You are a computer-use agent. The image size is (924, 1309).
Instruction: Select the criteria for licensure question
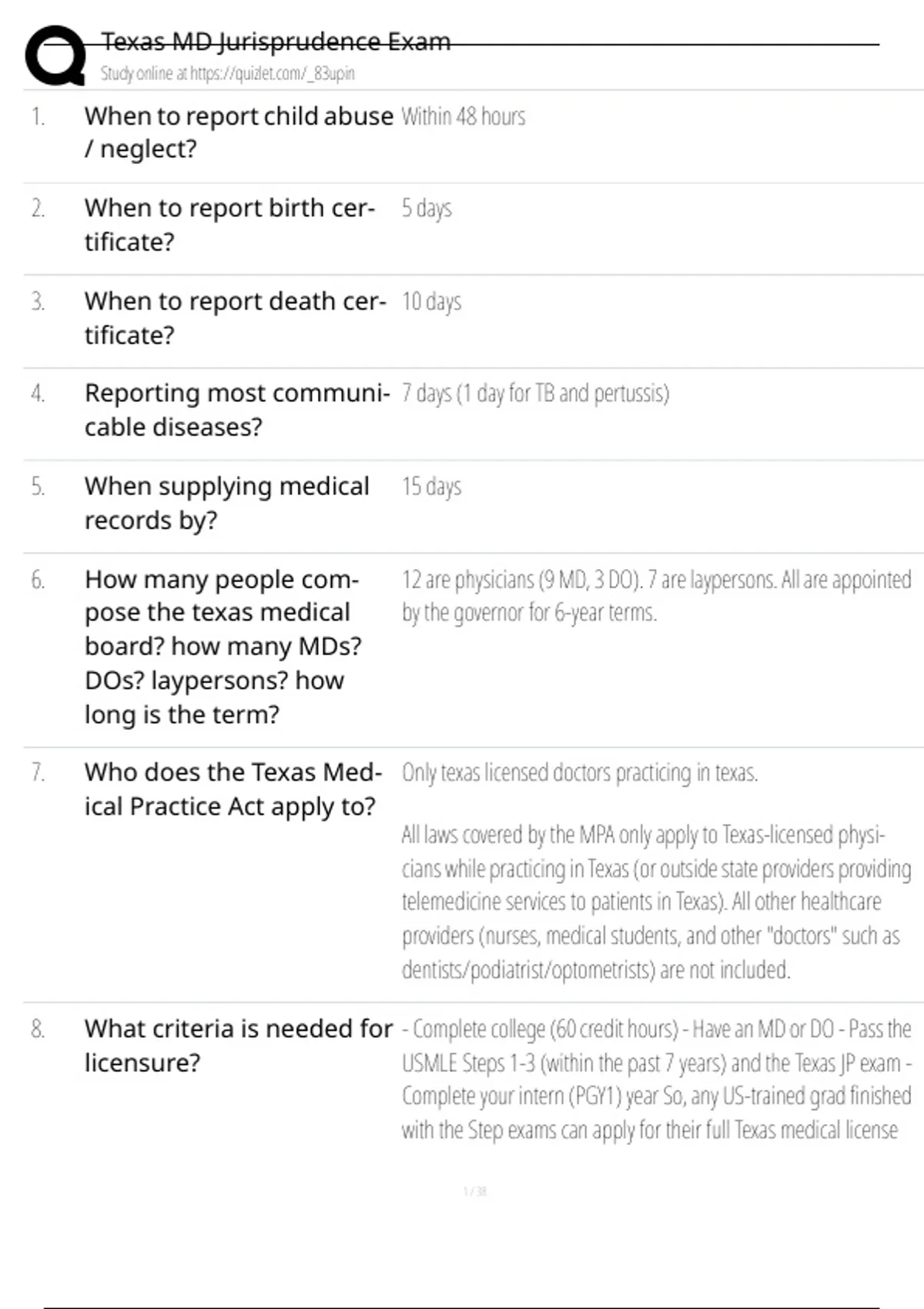point(238,1045)
